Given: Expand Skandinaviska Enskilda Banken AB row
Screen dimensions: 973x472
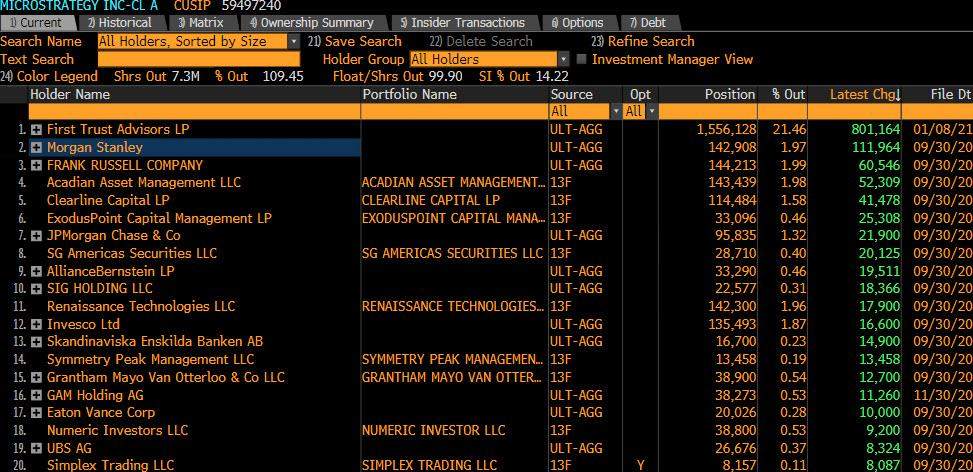Looking at the screenshot, I should [36, 342].
